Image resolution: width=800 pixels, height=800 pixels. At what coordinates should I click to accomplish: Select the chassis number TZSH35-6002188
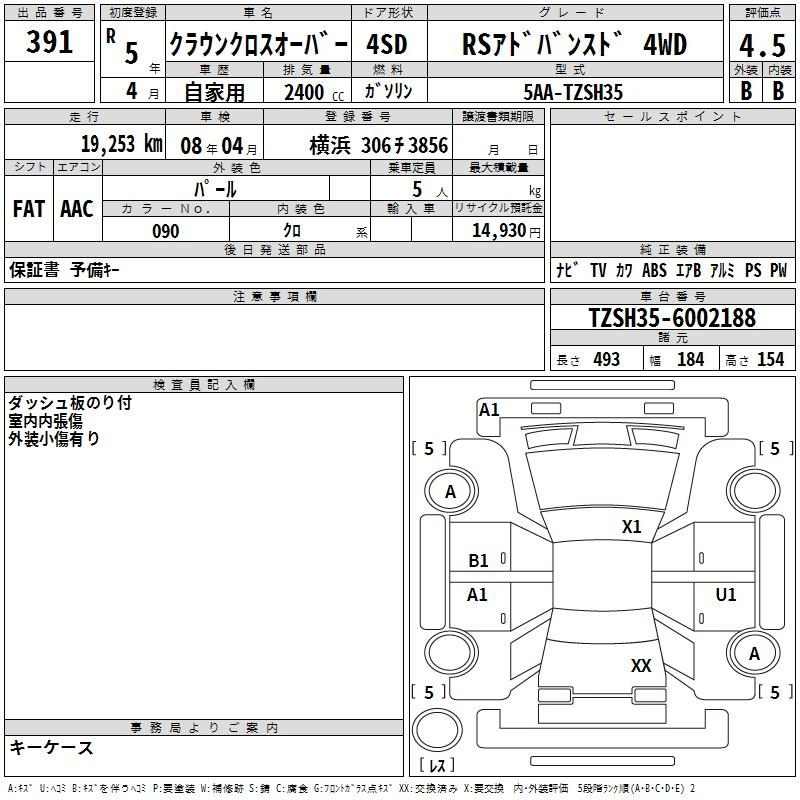pos(672,318)
